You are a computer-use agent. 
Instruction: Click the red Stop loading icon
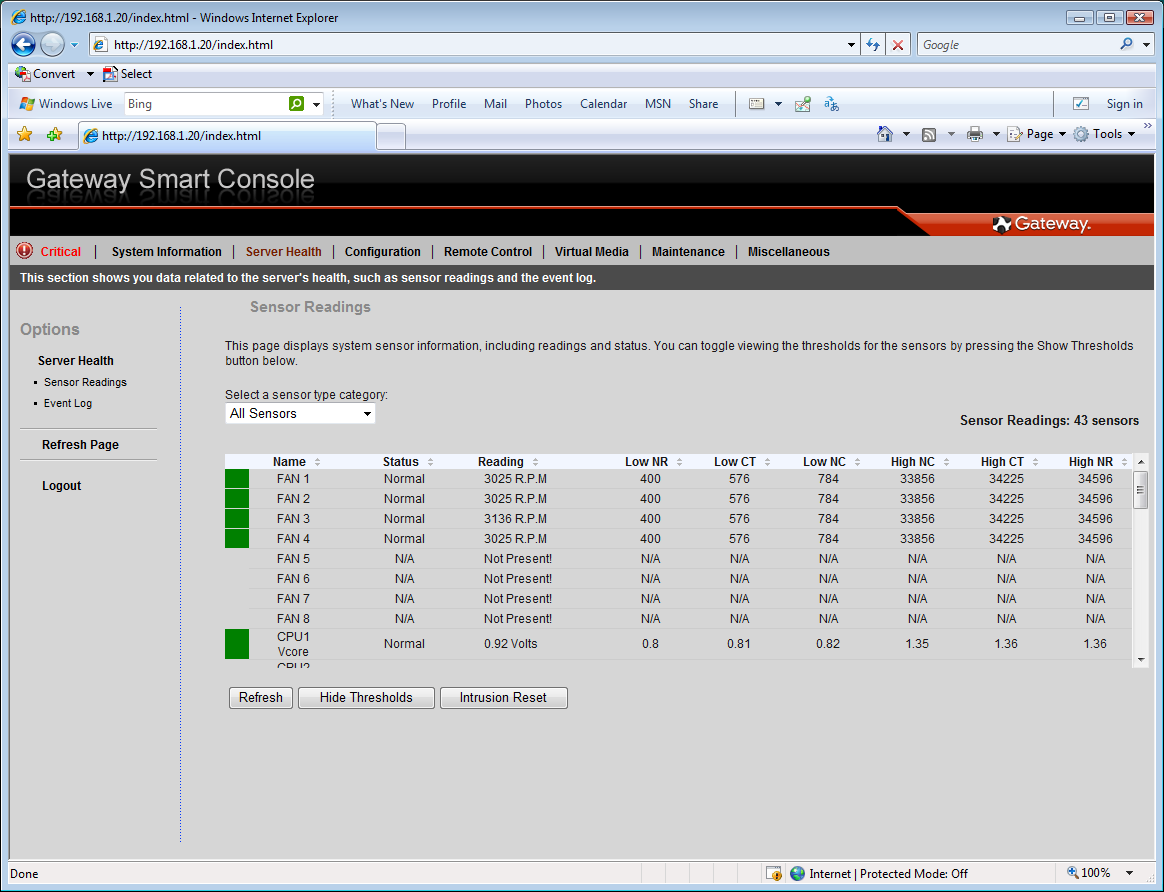[897, 45]
